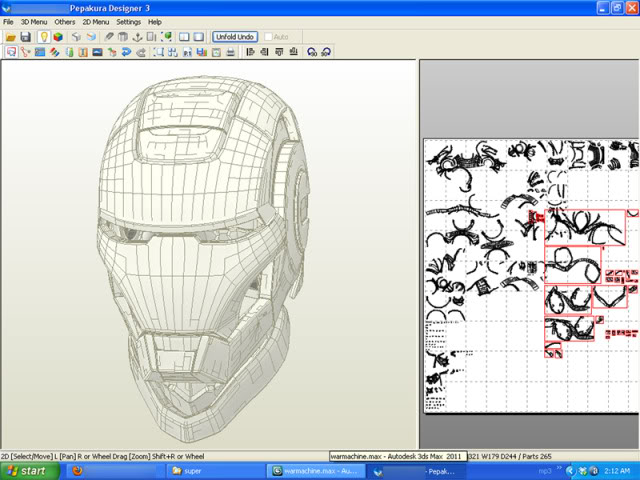Select the first tool in second toolbar row
This screenshot has width=640, height=480.
coord(9,52)
